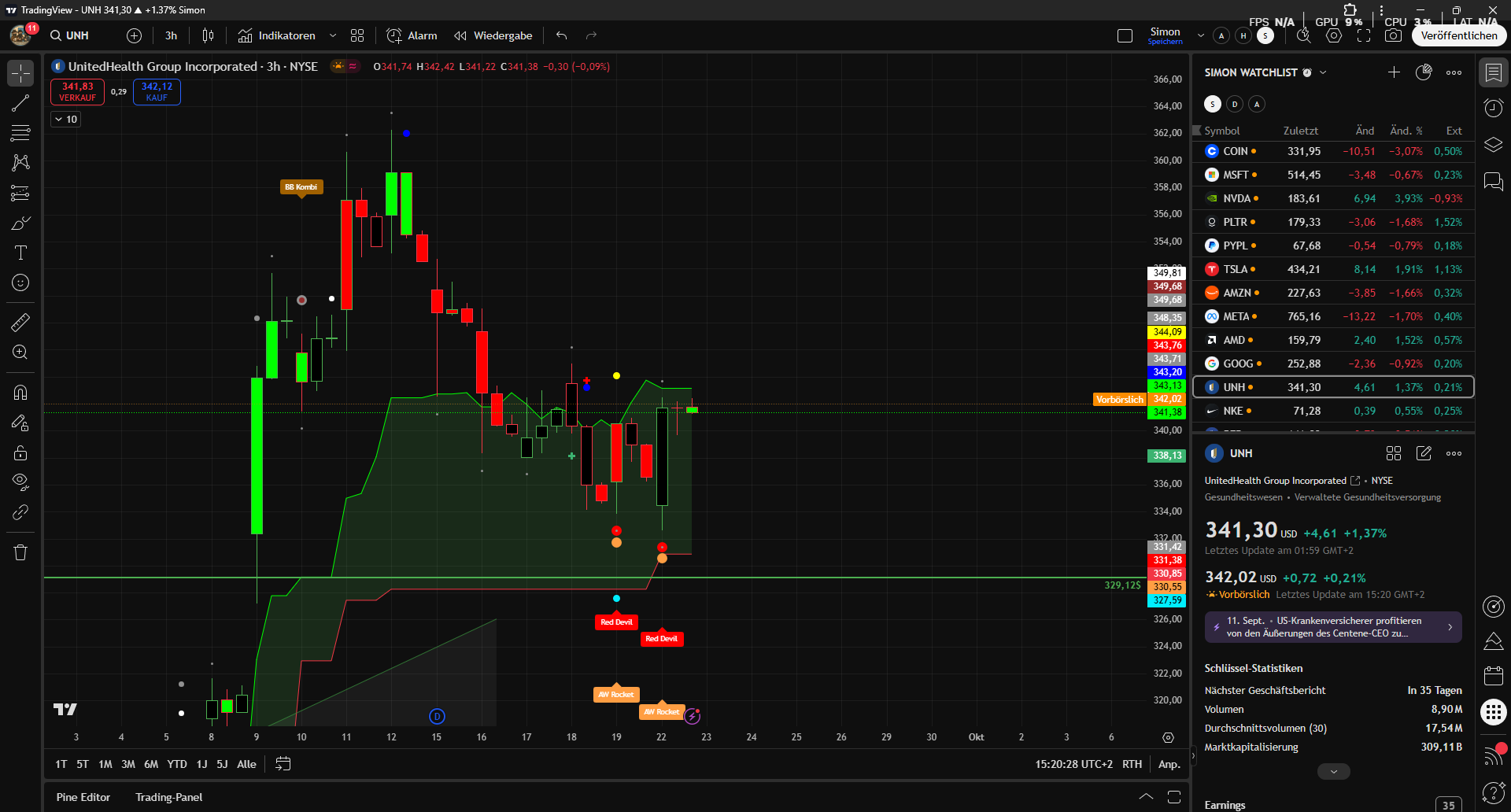Viewport: 1511px width, 812px height.
Task: Expand the Simon Watchlist dropdown
Action: coord(1323,72)
